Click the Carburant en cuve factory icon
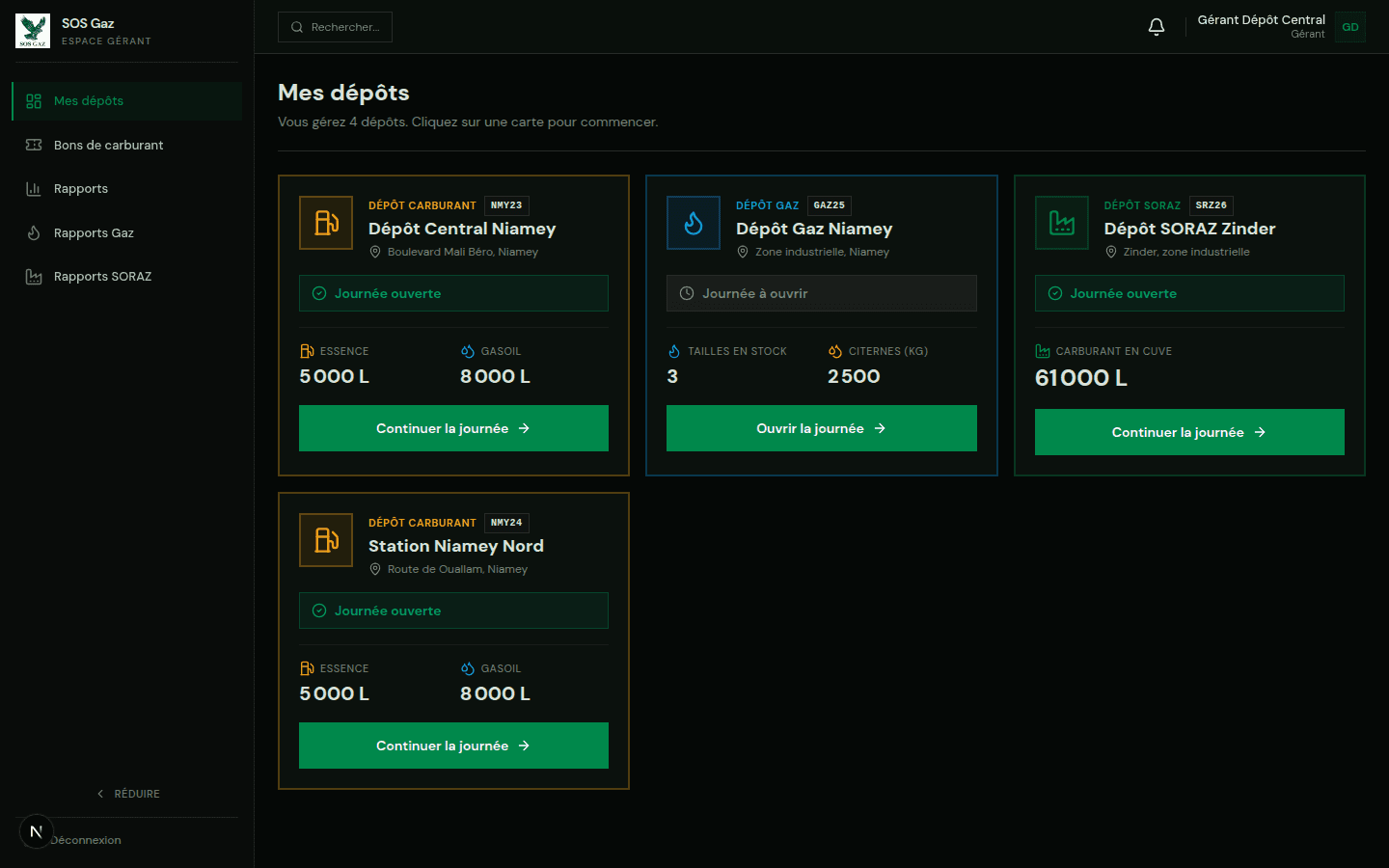The height and width of the screenshot is (868, 1389). [x=1043, y=351]
